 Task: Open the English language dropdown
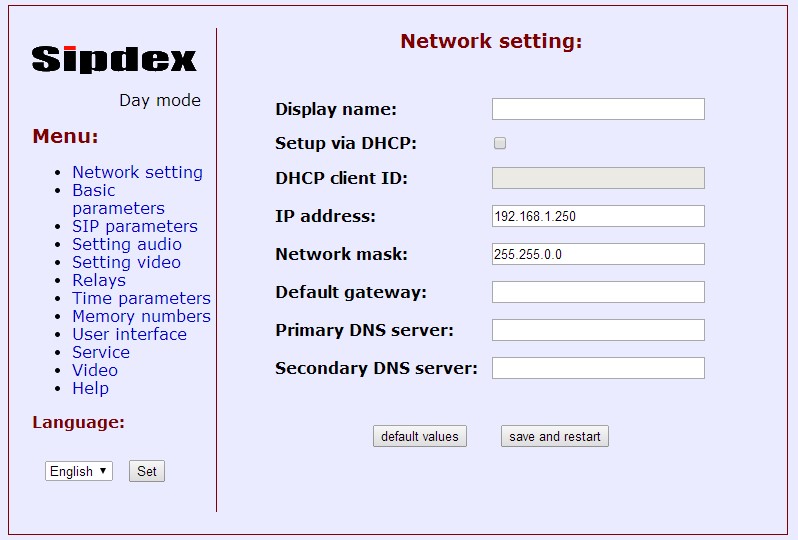coord(79,471)
